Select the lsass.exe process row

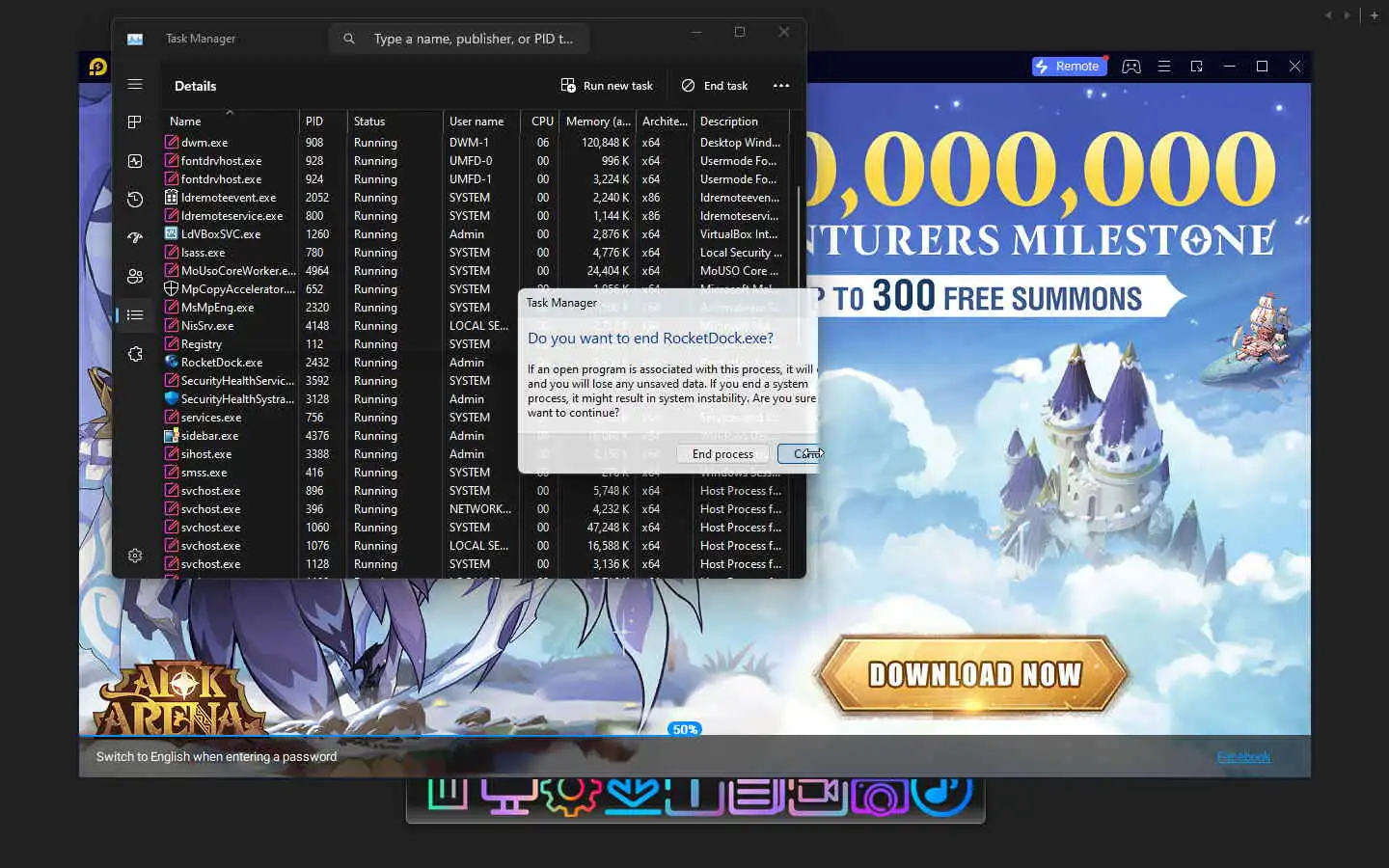point(476,253)
